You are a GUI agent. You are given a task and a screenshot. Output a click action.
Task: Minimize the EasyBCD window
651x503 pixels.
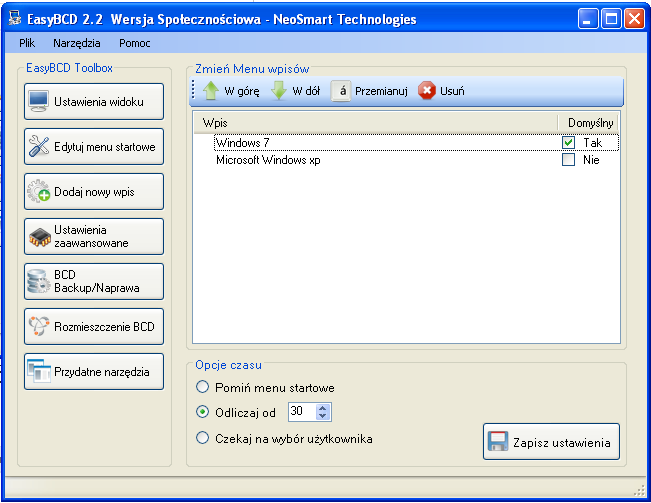tap(588, 19)
